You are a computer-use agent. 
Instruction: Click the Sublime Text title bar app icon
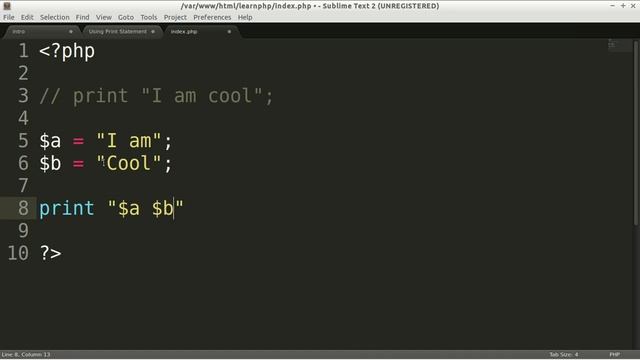7,6
